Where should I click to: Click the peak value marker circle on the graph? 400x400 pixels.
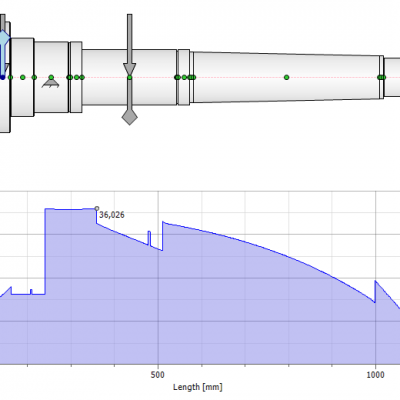97,208
